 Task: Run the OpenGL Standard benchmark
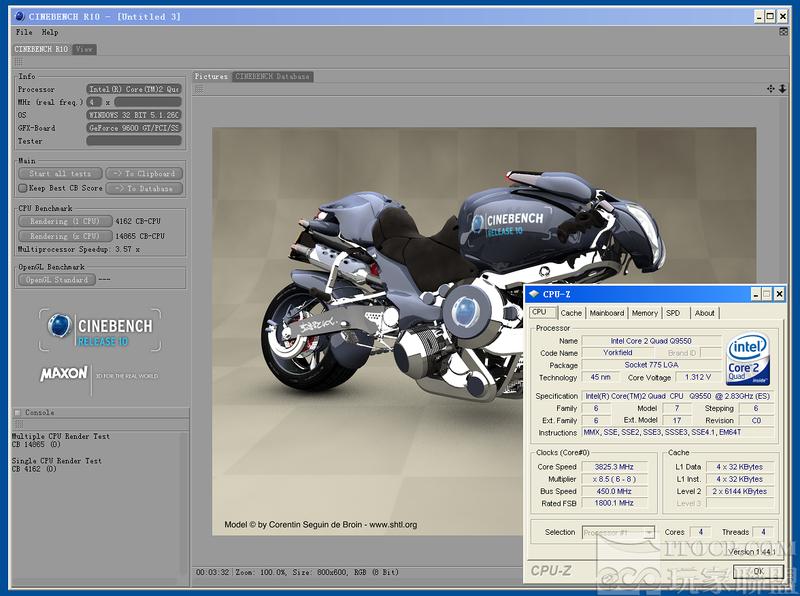57,280
